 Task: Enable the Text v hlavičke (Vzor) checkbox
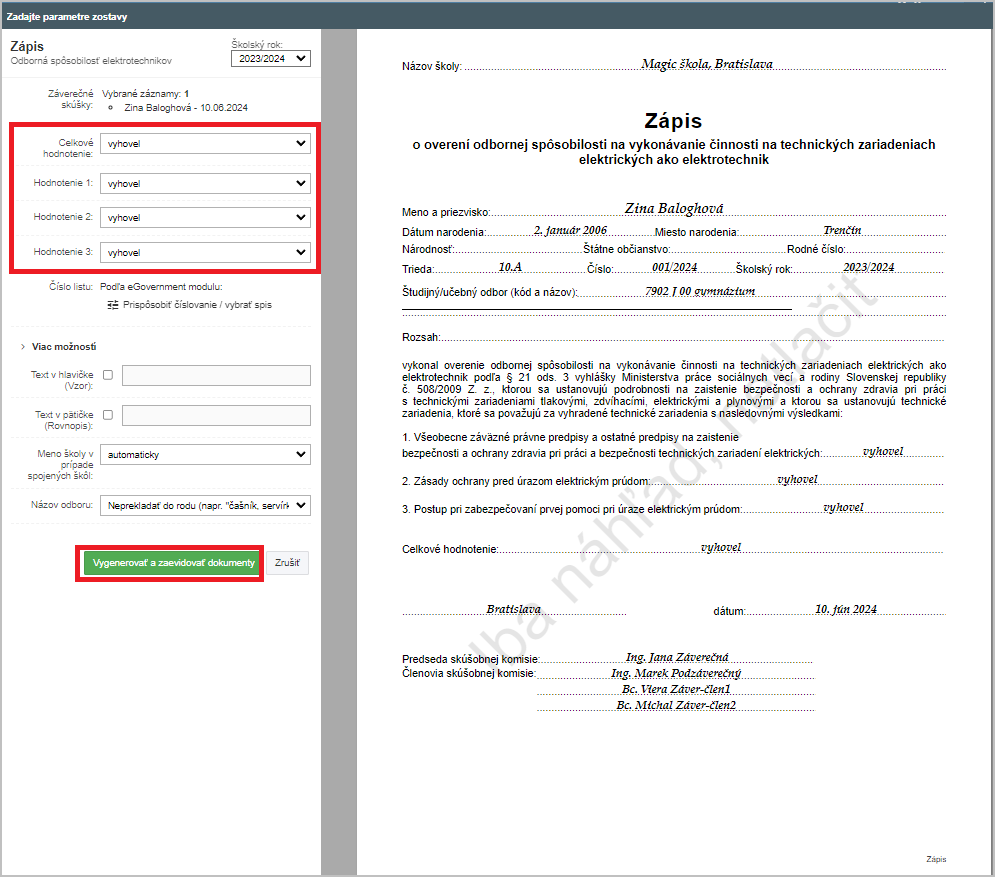click(108, 375)
